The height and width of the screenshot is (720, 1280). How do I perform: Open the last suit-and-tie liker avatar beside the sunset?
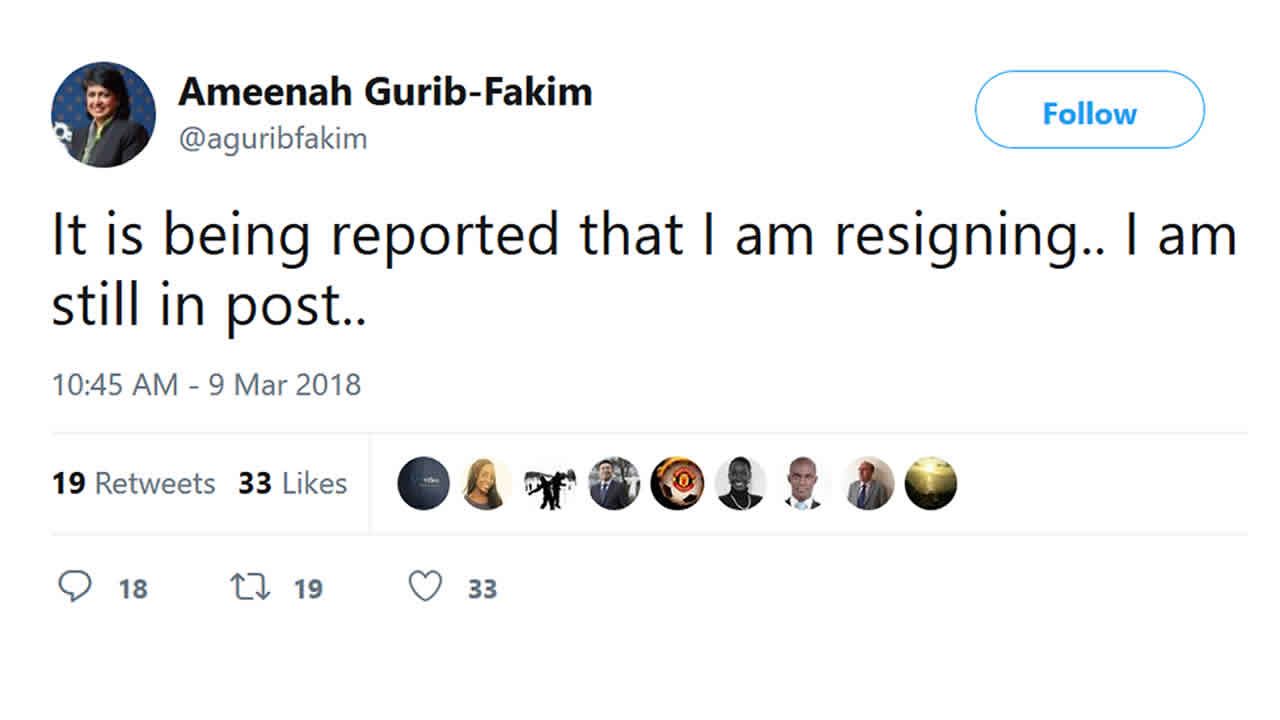(868, 484)
